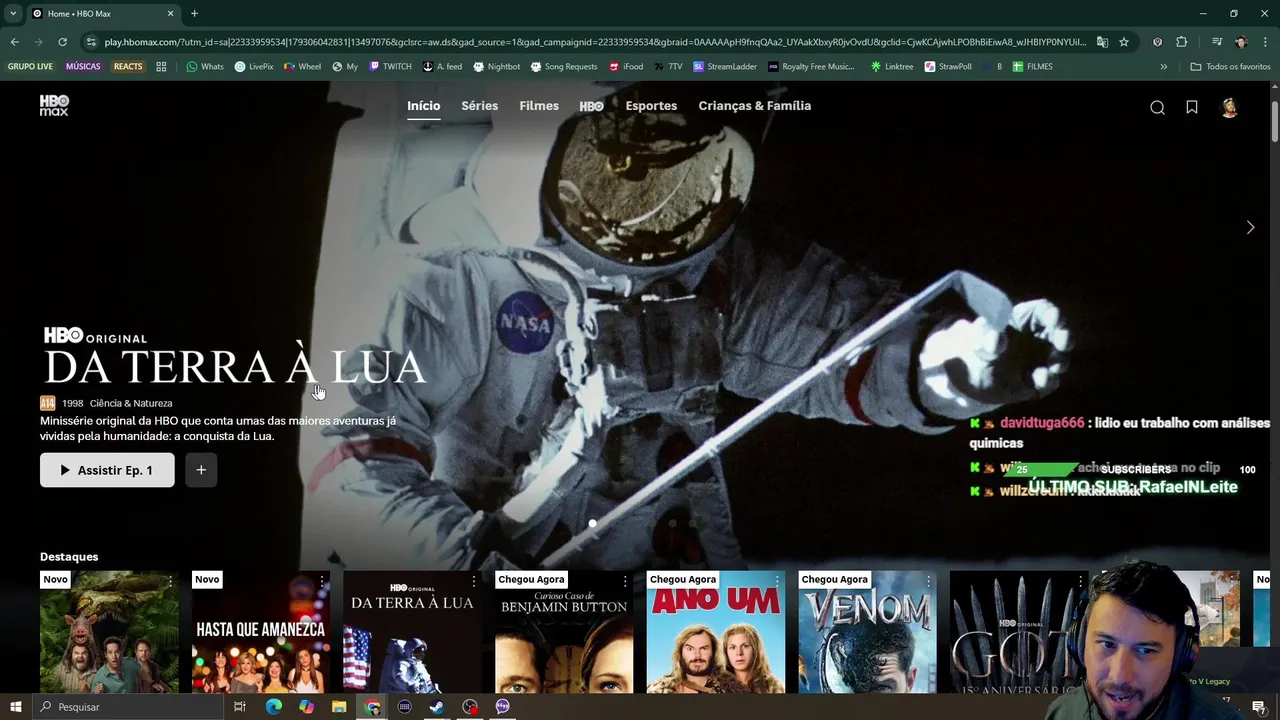Advance hero carousel with right arrow
The height and width of the screenshot is (720, 1280).
[1250, 228]
